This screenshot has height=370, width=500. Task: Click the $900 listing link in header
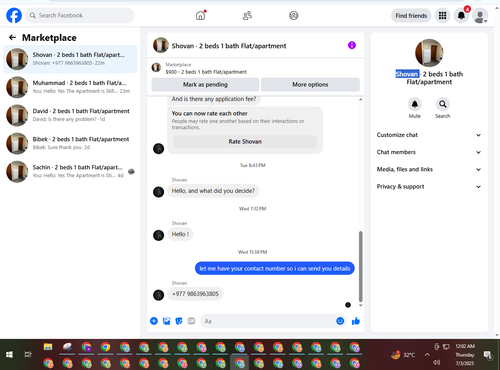point(206,72)
